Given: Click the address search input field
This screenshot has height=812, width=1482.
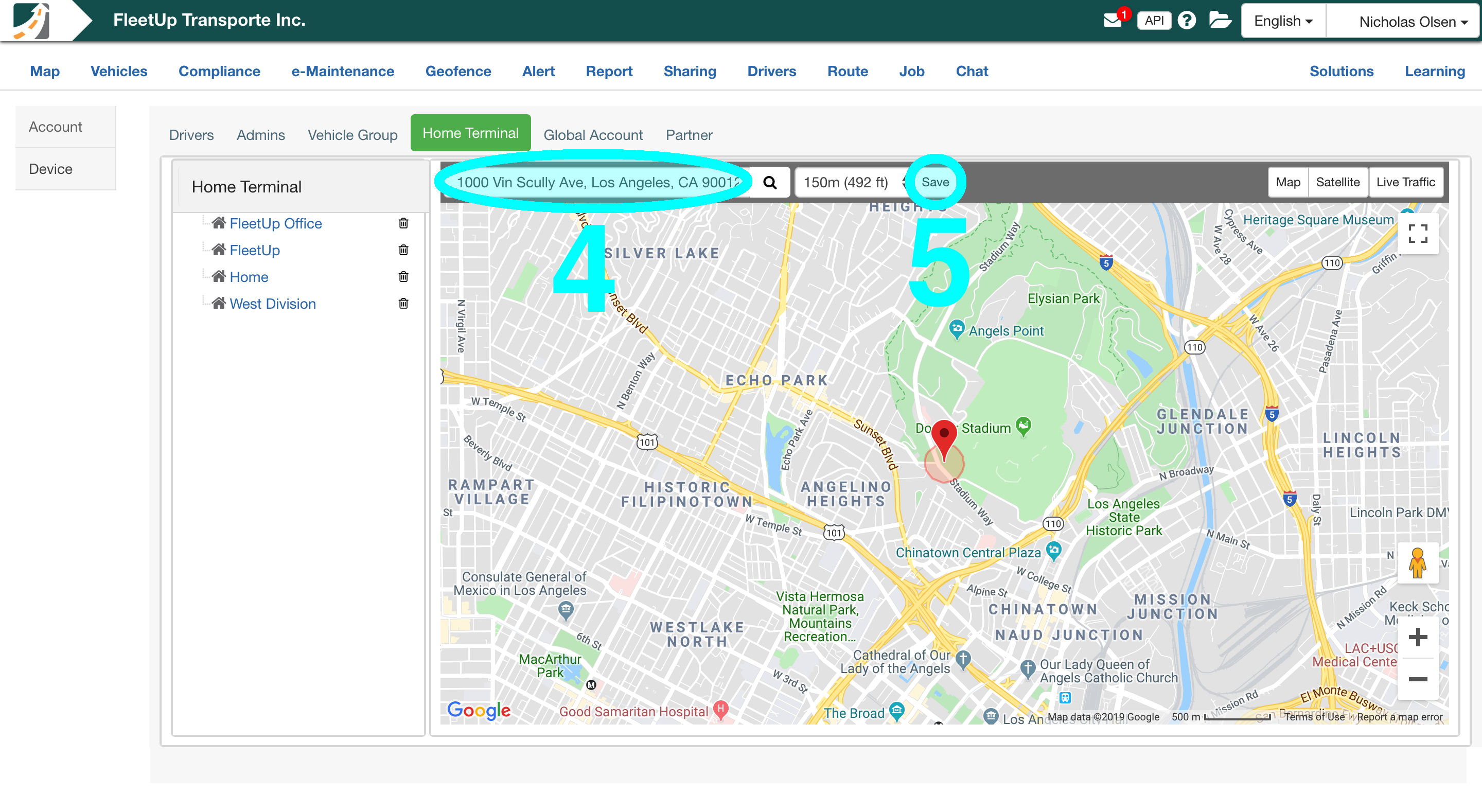Looking at the screenshot, I should (596, 183).
